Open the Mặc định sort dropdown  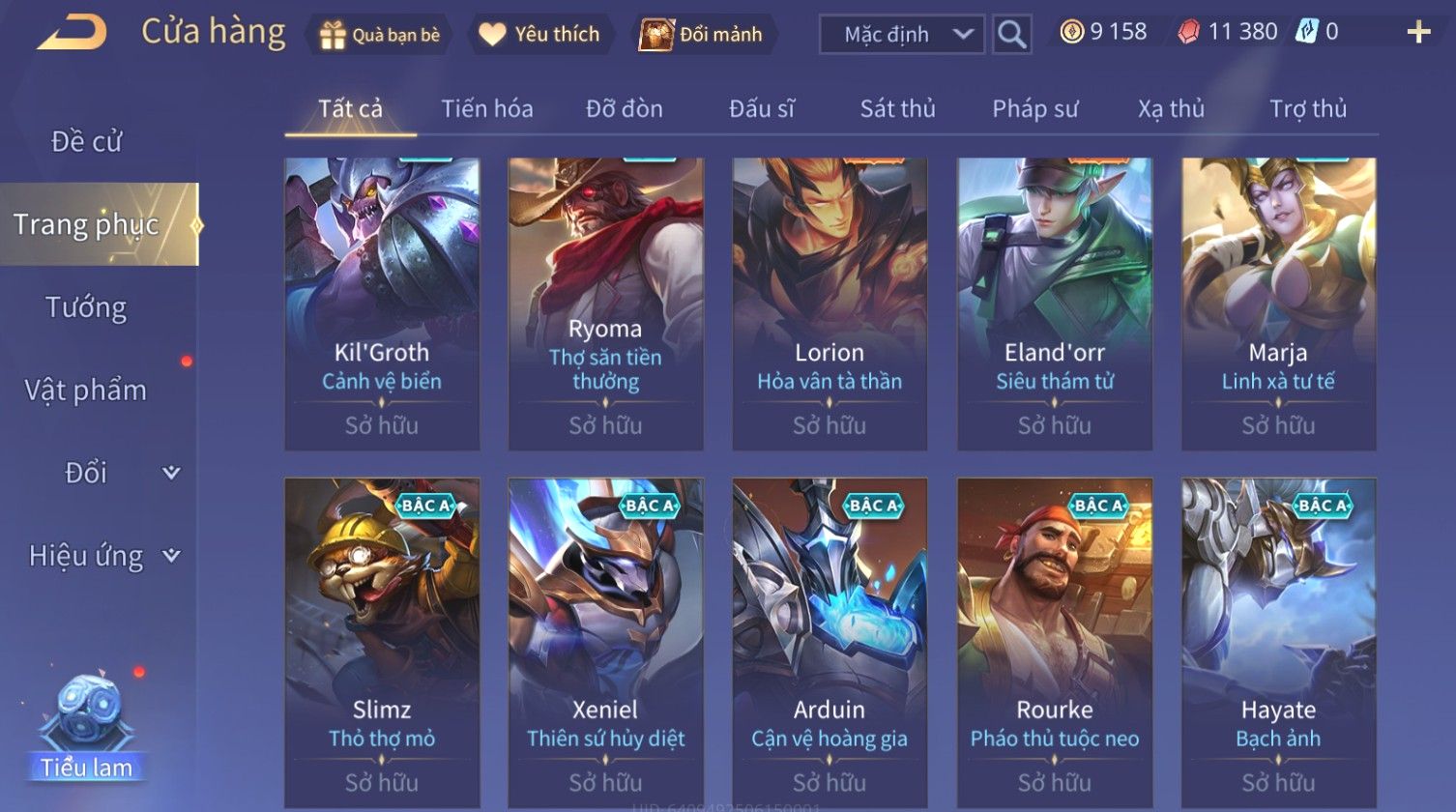902,35
